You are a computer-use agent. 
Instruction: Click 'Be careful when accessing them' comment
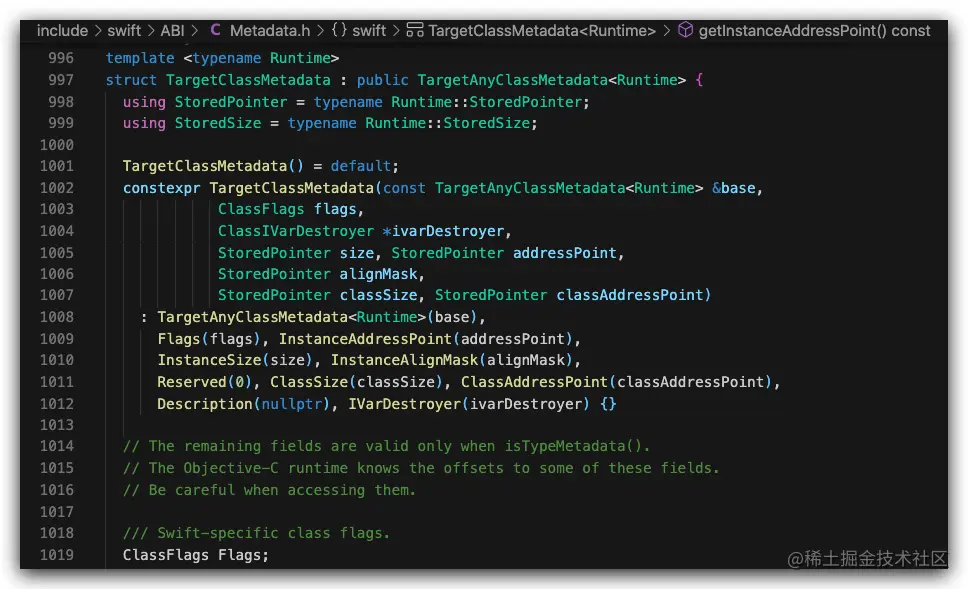click(x=269, y=490)
